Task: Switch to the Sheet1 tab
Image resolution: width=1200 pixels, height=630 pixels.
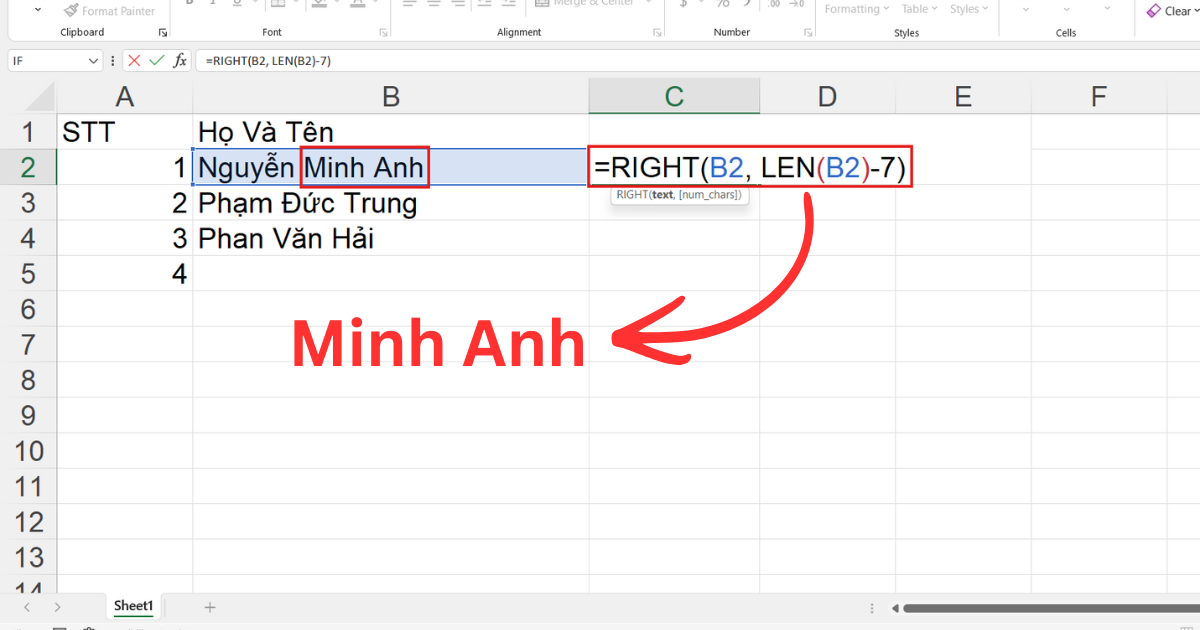Action: coord(133,606)
